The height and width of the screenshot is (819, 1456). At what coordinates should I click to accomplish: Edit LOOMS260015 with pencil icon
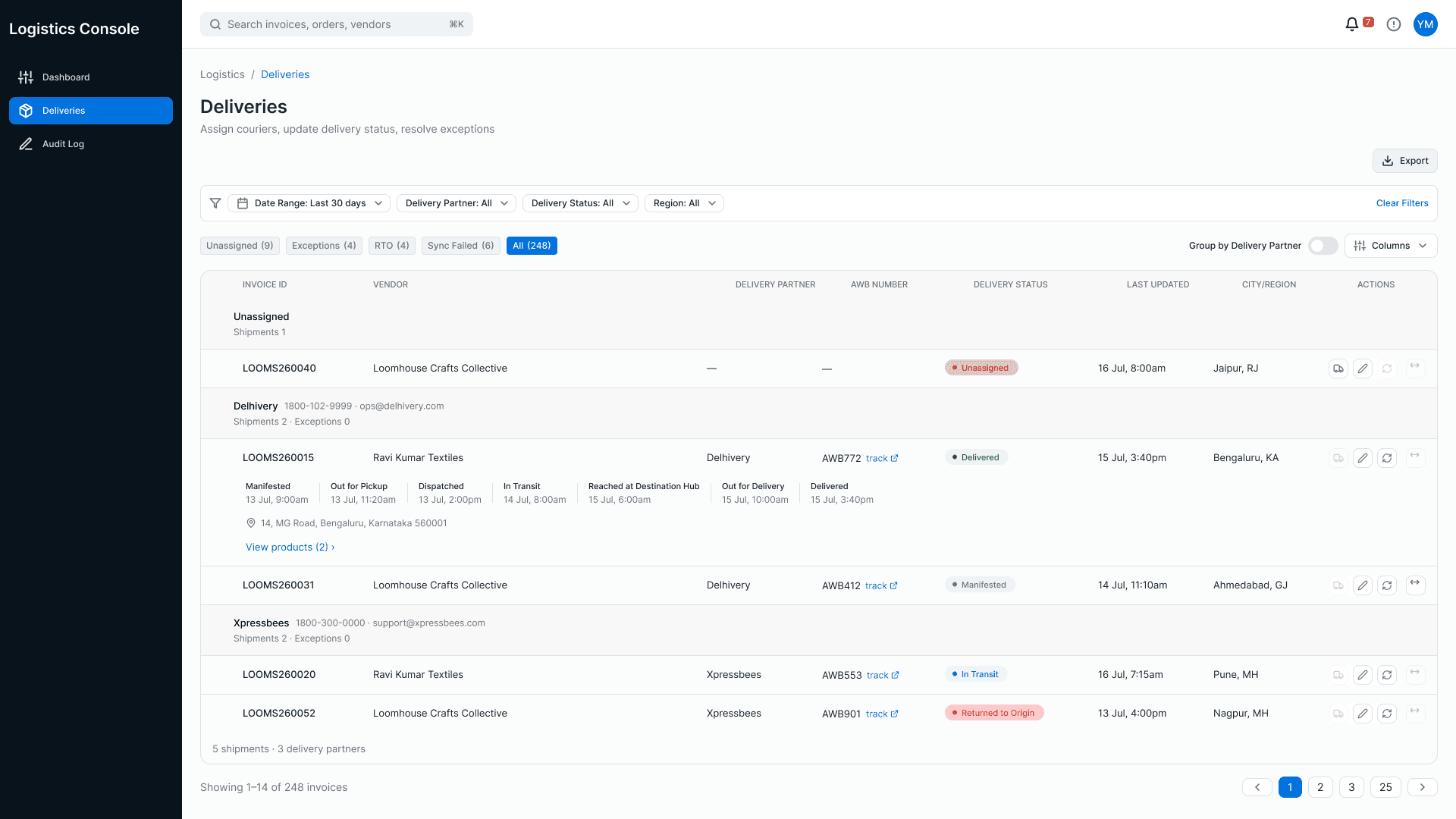tap(1363, 458)
